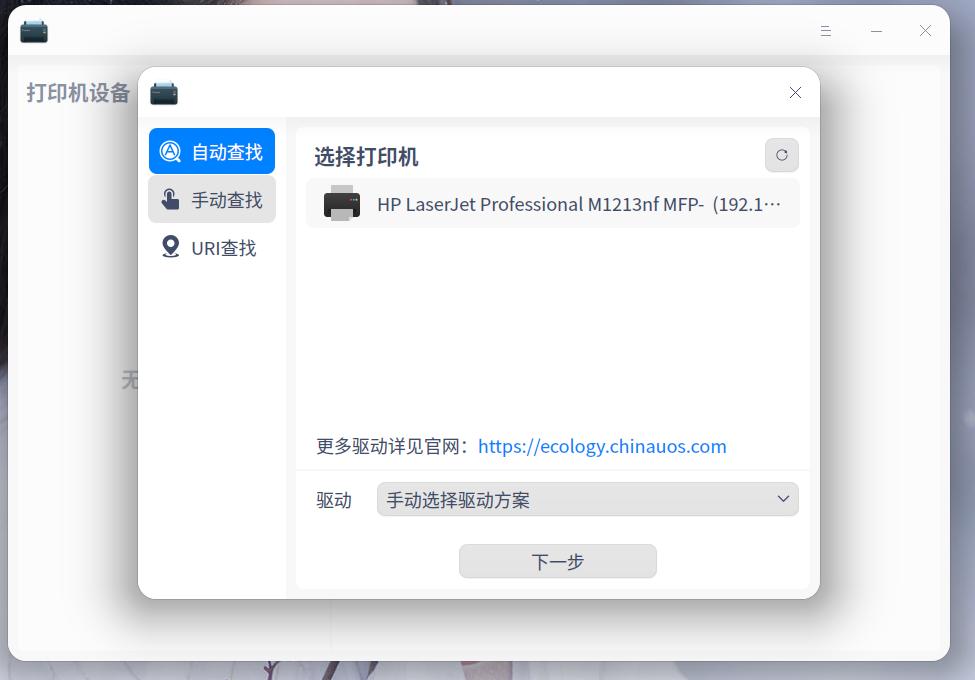Click the main window printer icon
975x680 pixels.
point(33,31)
